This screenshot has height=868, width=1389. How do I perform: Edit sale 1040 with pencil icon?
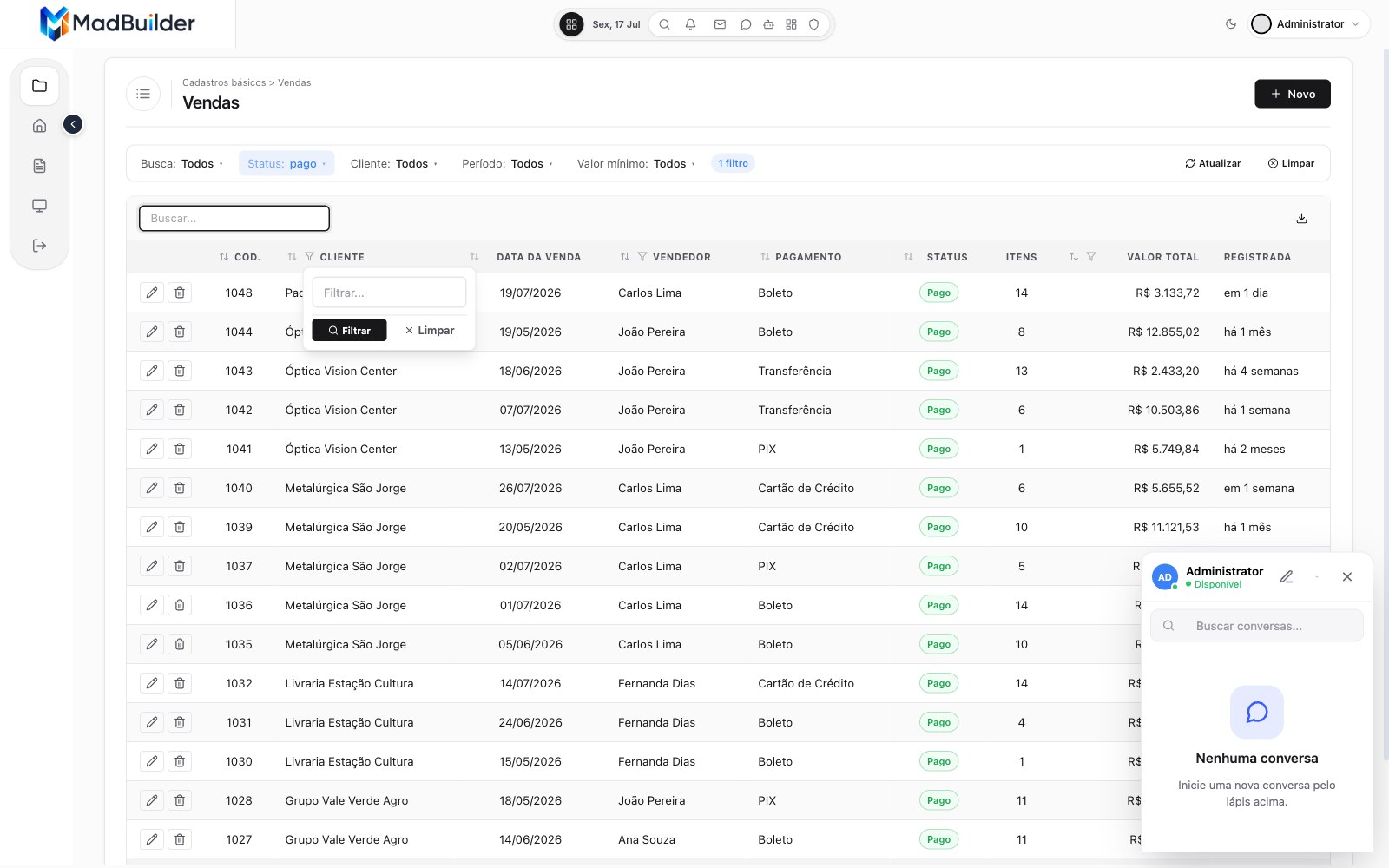(152, 488)
